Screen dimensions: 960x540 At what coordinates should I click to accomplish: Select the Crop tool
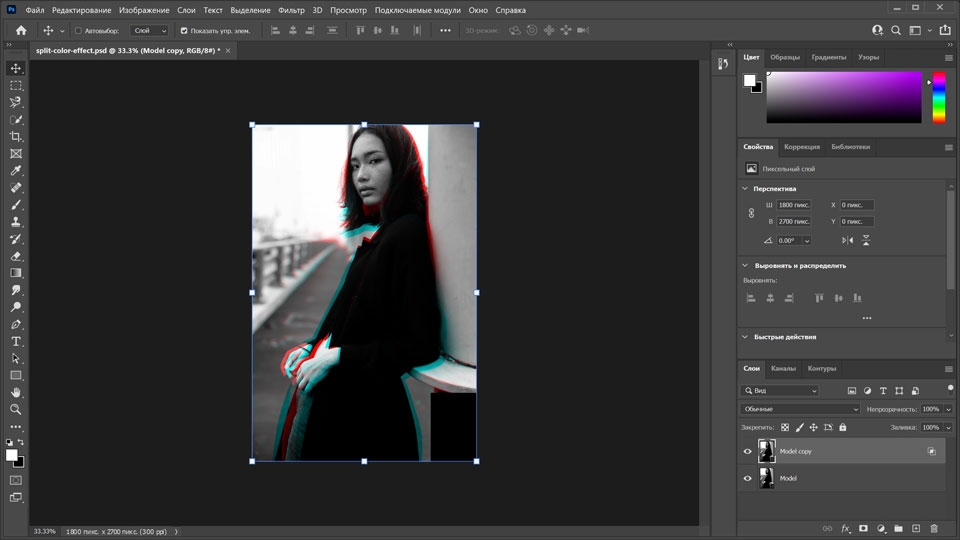[16, 136]
